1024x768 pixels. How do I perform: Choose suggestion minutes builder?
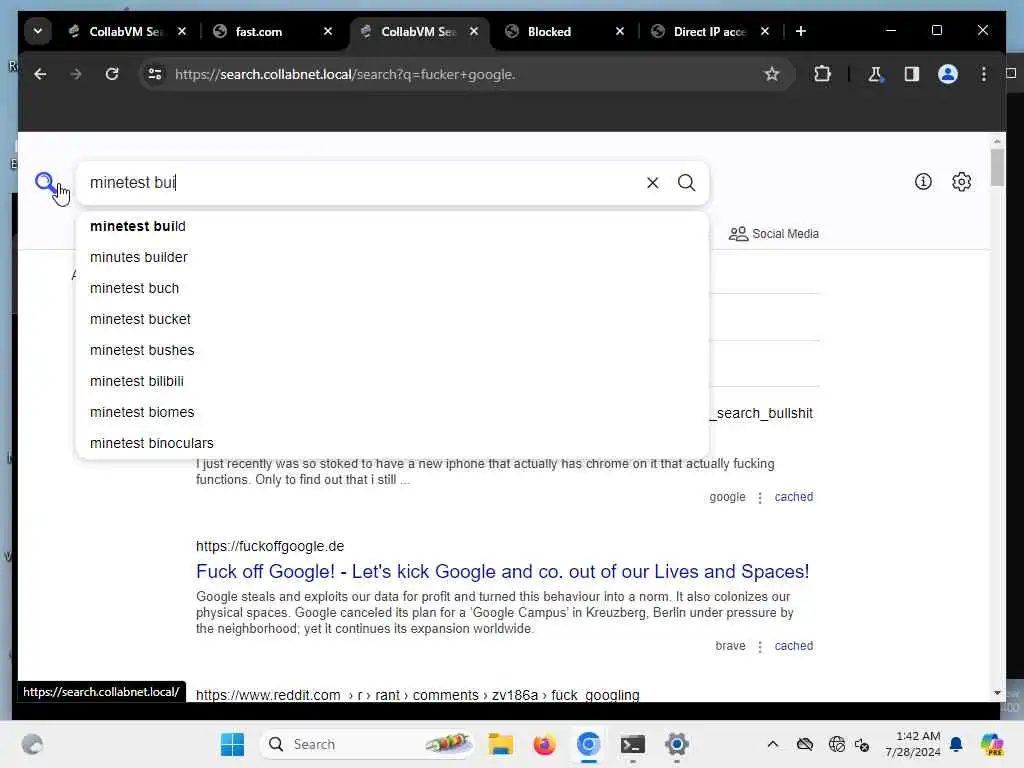pos(392,257)
